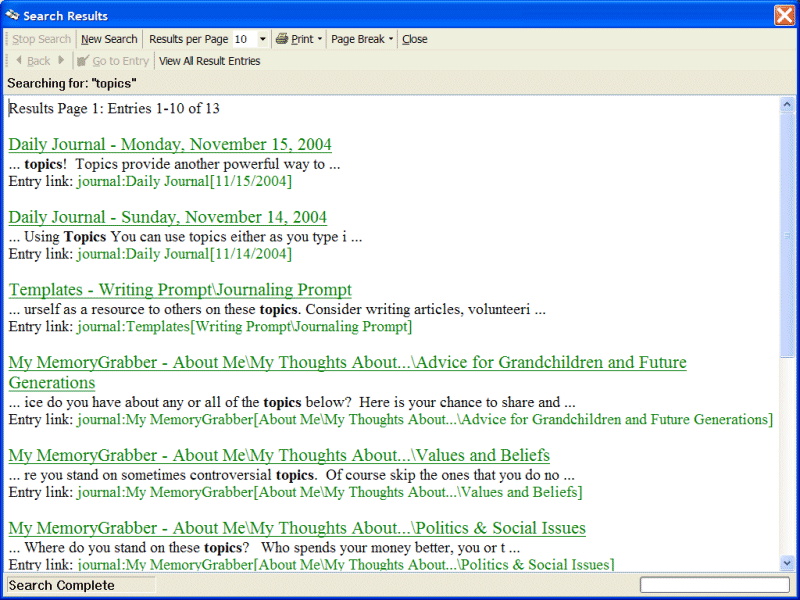
Task: Expand the Page Break dropdown arrow
Action: 391,39
